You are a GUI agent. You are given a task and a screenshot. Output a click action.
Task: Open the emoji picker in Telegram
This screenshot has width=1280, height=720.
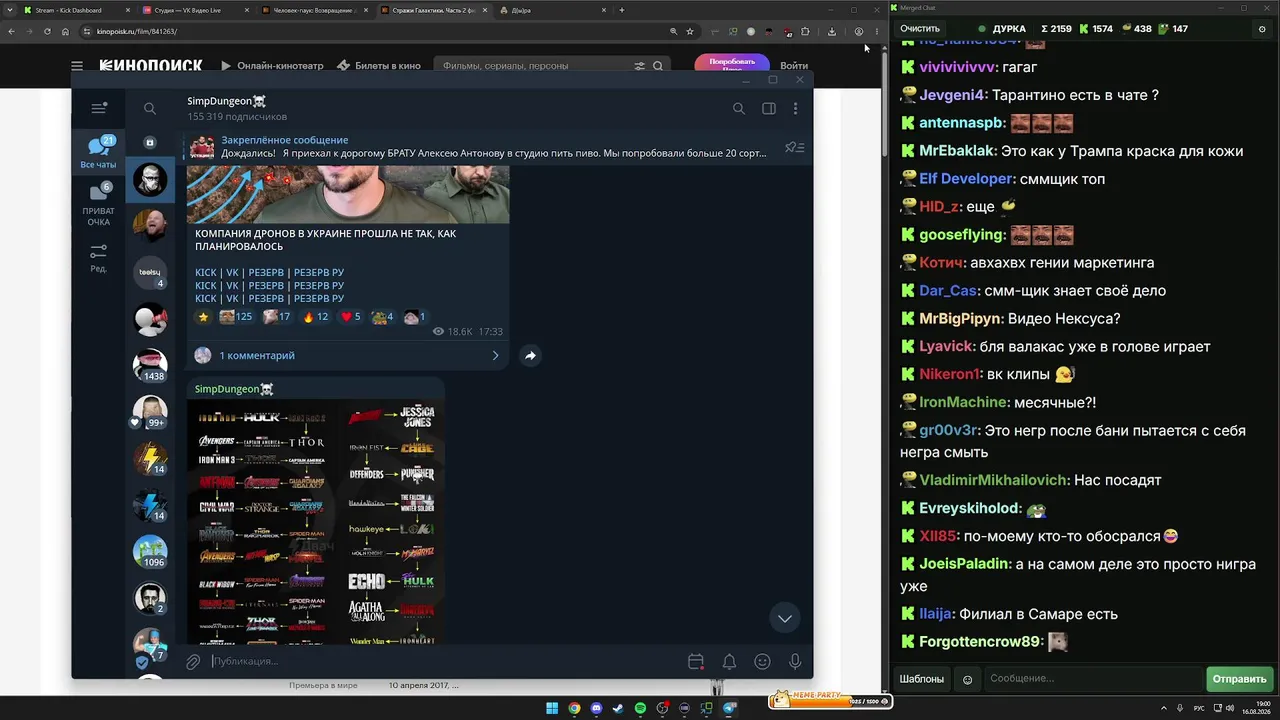pyautogui.click(x=762, y=661)
